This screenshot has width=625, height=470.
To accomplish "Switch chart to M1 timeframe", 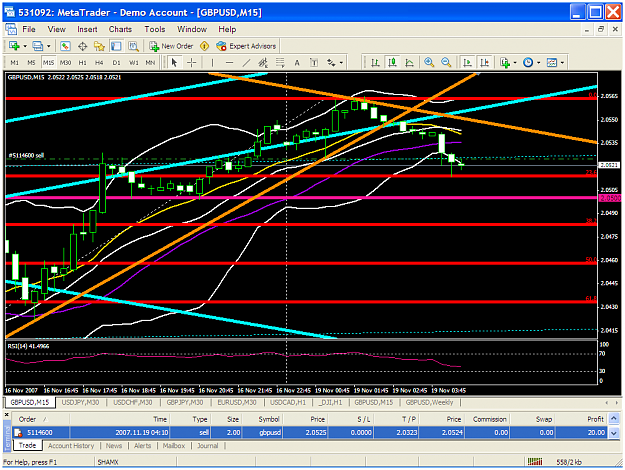I will [x=14, y=63].
